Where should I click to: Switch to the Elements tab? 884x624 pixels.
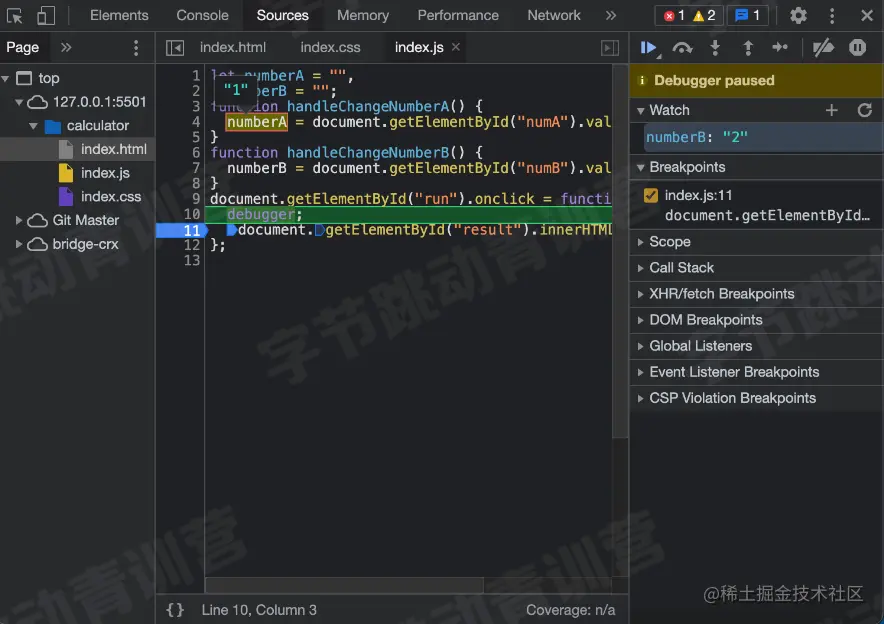(119, 16)
